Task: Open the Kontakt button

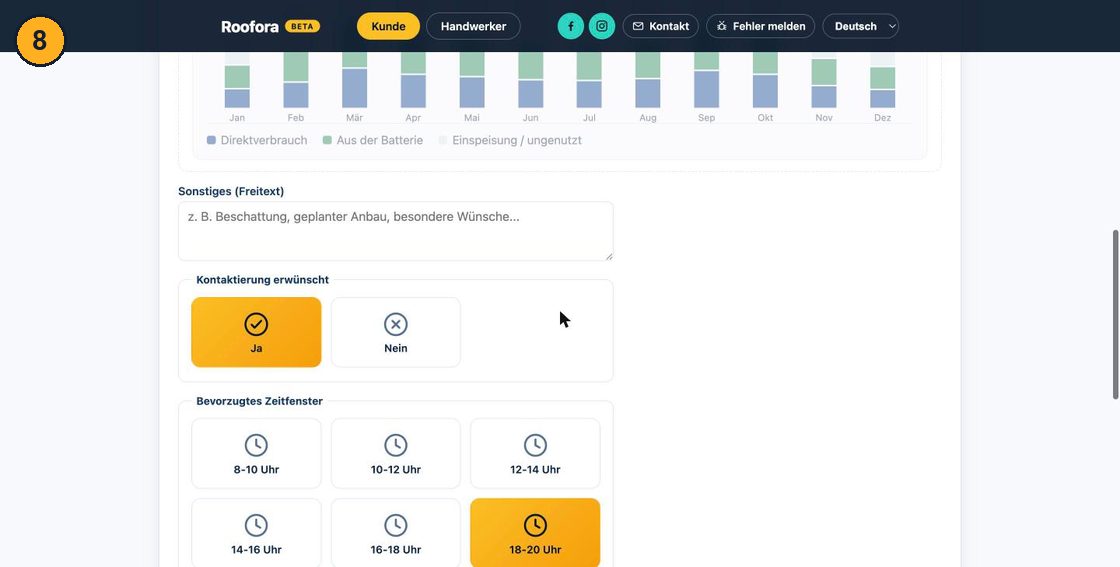Action: [661, 26]
